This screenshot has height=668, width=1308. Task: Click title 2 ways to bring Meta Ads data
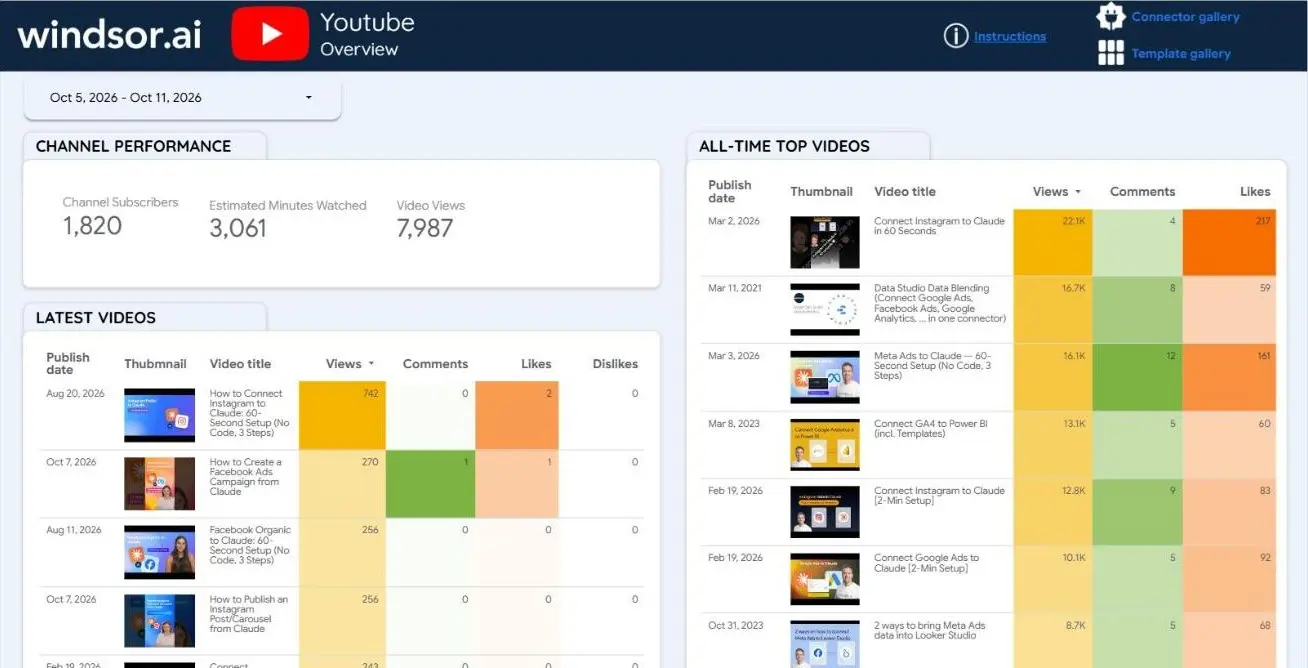(x=929, y=631)
